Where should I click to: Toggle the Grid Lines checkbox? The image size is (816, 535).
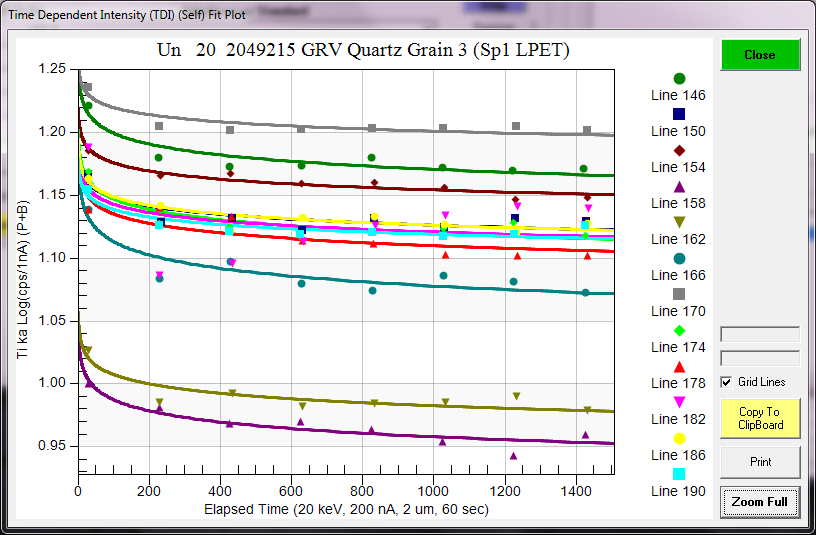point(727,382)
